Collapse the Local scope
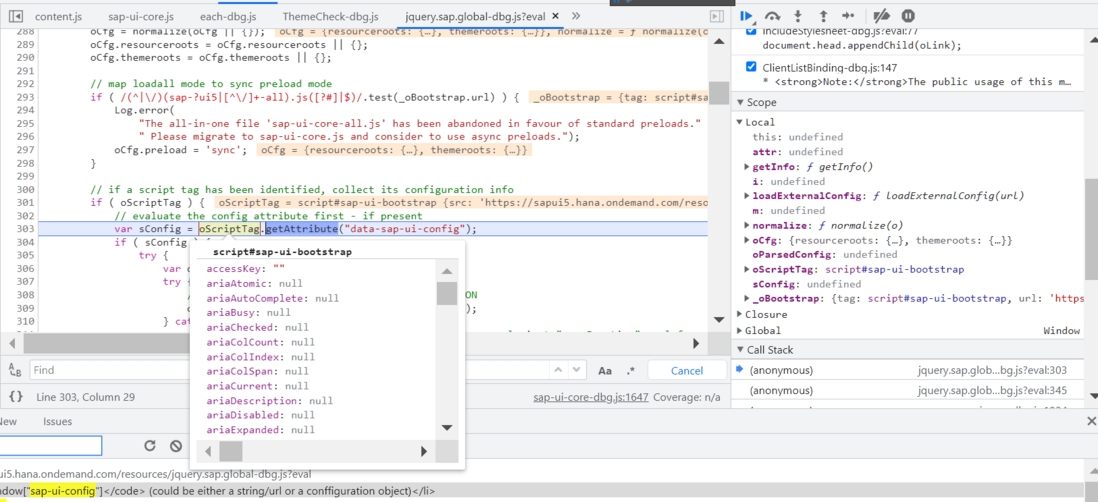Viewport: 1098px width, 502px height. 741,122
